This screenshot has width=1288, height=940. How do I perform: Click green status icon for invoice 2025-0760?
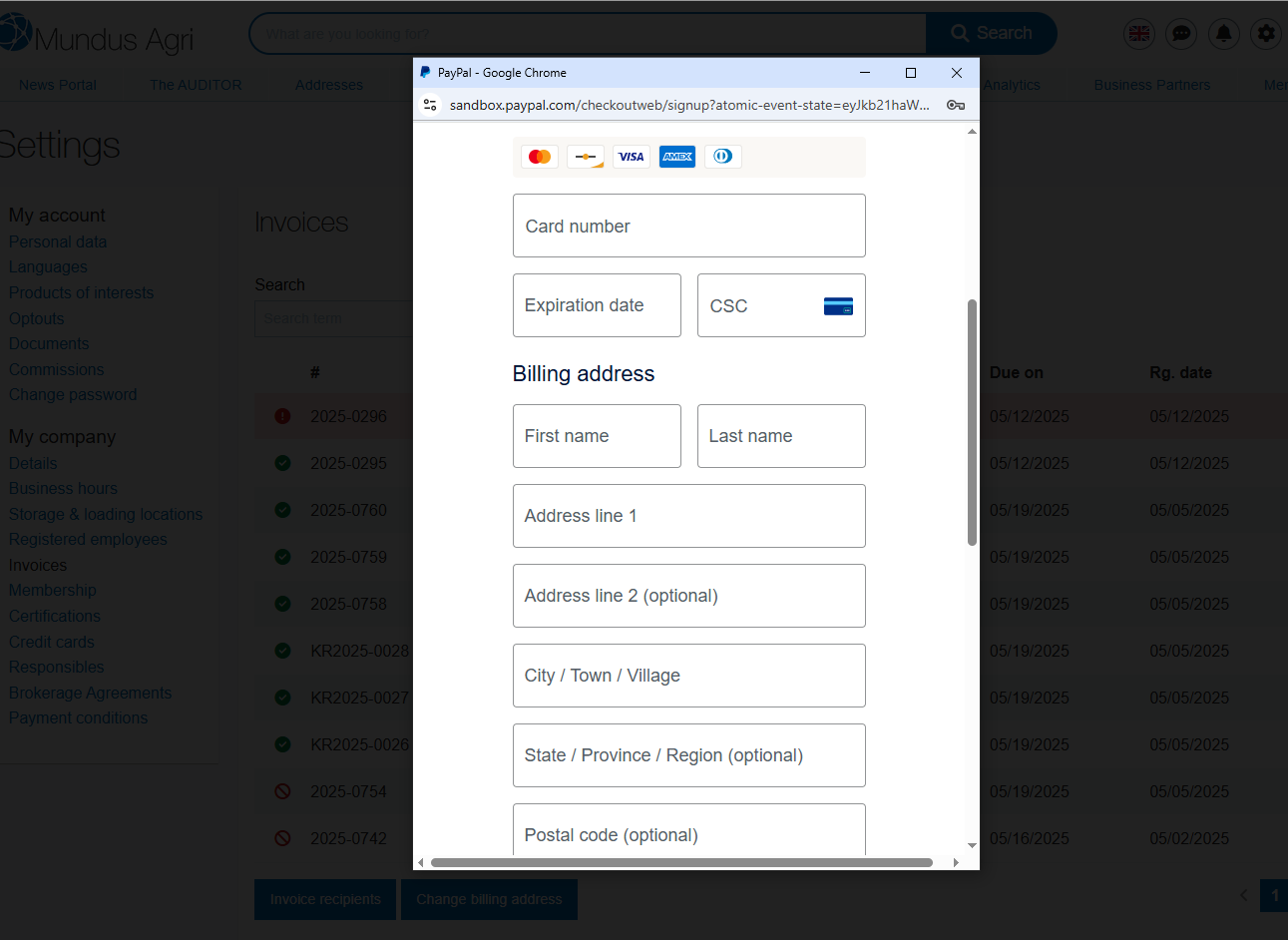pyautogui.click(x=282, y=510)
